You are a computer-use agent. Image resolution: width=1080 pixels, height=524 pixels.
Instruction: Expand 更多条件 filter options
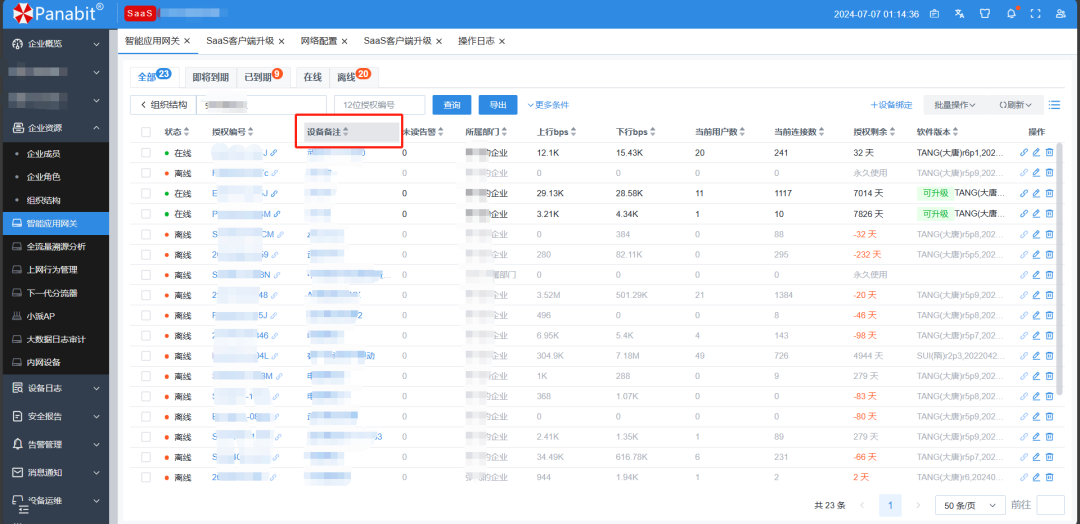(x=548, y=105)
